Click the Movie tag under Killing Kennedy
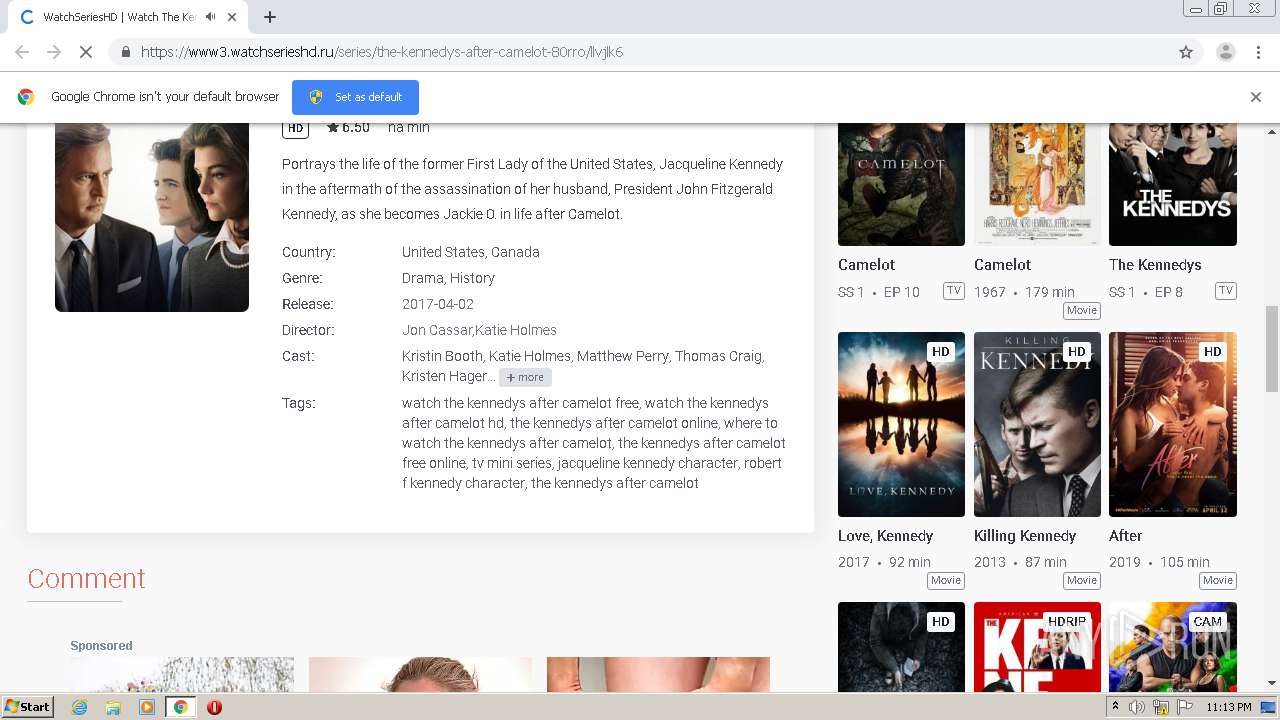 (1082, 580)
